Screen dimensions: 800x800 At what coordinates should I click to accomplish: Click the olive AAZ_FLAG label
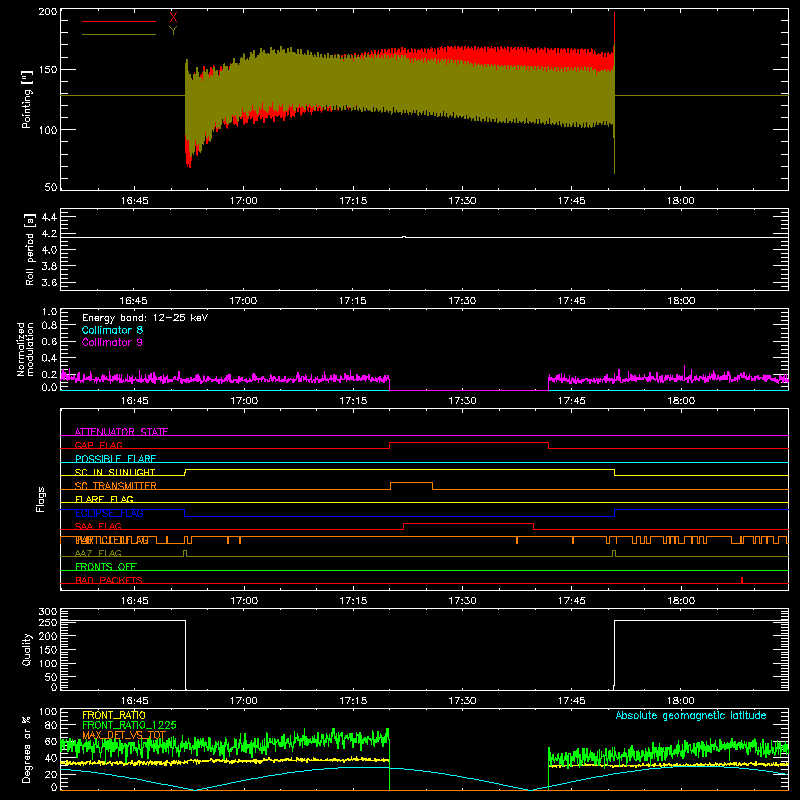click(x=98, y=553)
